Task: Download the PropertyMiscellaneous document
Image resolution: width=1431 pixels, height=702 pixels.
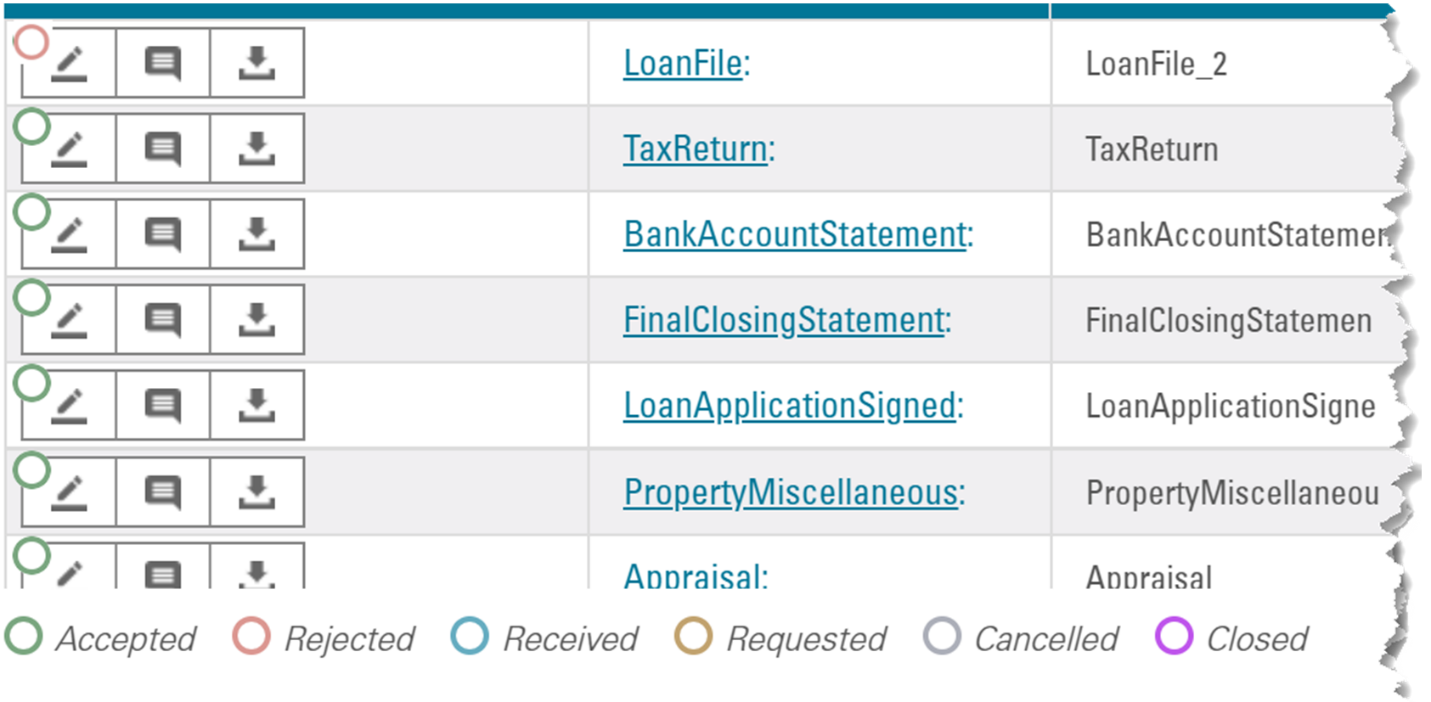Action: point(257,492)
